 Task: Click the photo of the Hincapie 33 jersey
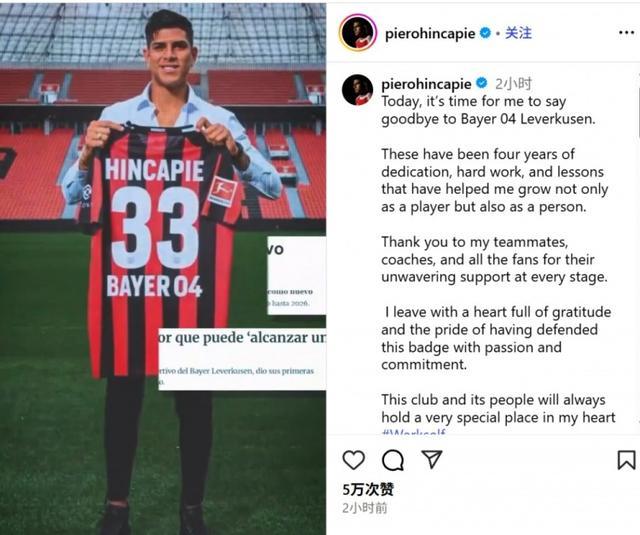click(163, 267)
